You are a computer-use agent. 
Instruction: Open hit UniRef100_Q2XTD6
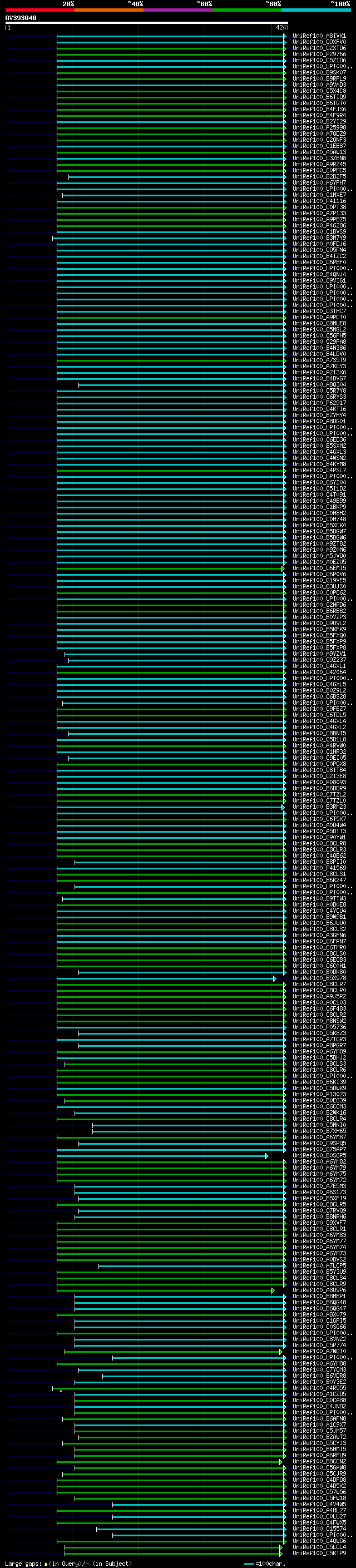pos(319,49)
